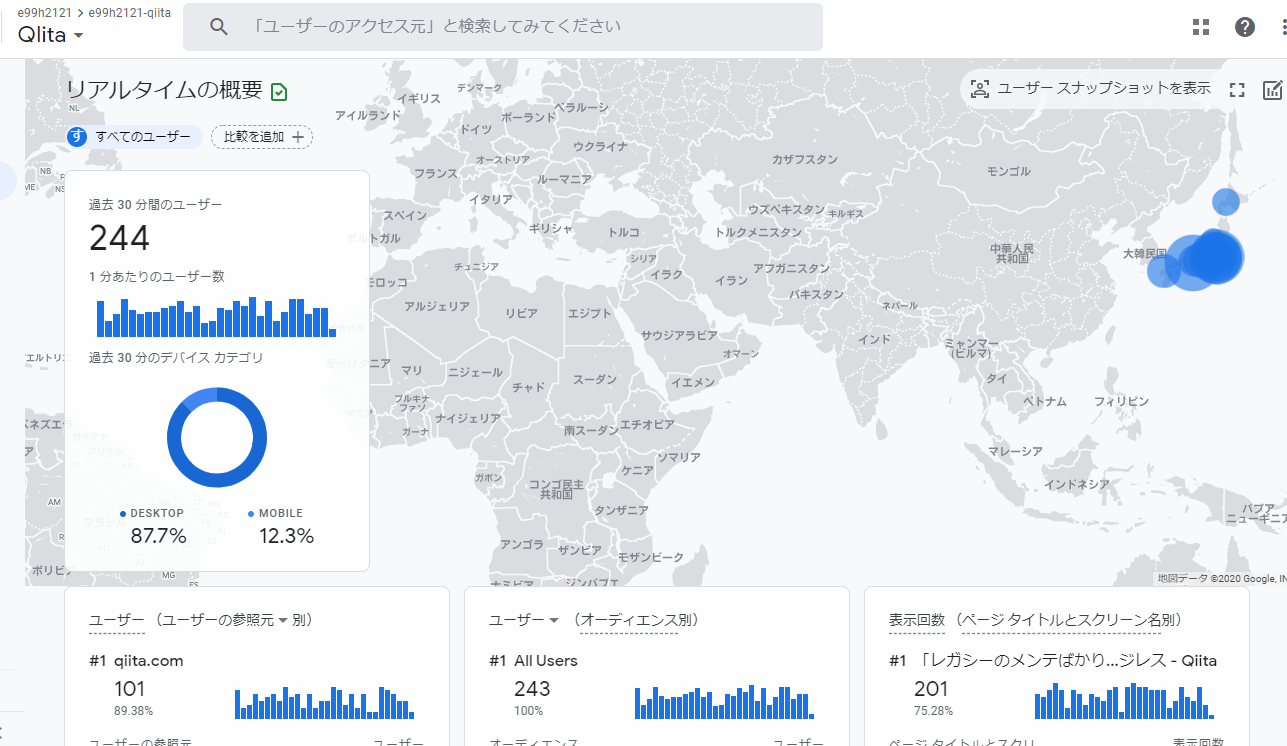Click the アルジェリア label on the map
Screen dimensions: 1287x746
pyautogui.click(x=437, y=307)
